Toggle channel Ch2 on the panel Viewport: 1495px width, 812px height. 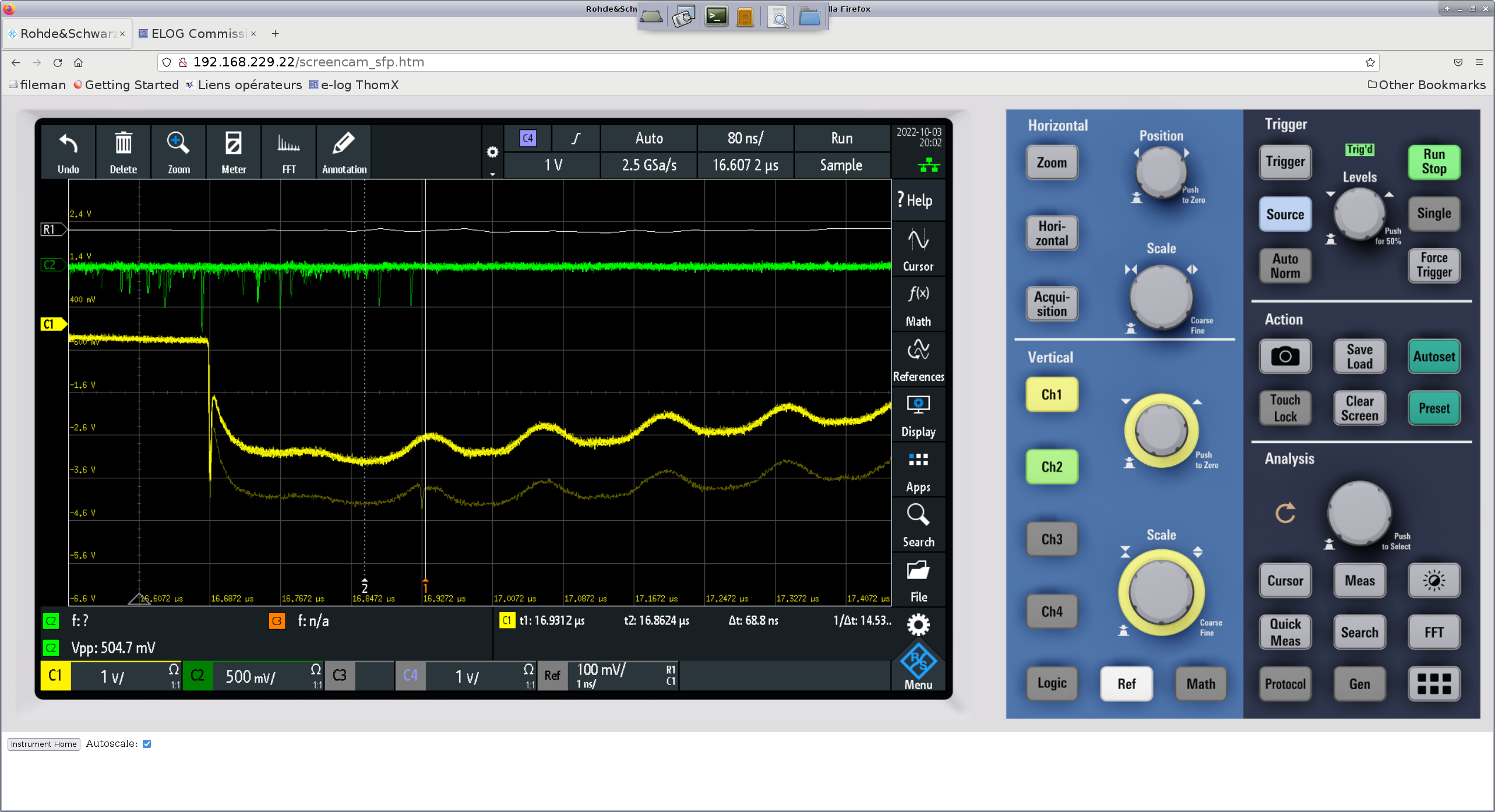(1052, 467)
